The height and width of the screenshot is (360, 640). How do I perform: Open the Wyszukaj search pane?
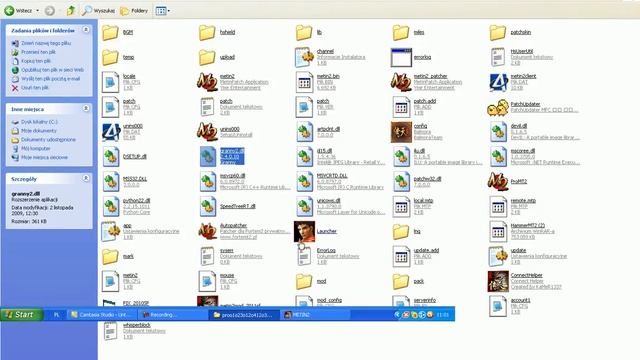pos(98,11)
